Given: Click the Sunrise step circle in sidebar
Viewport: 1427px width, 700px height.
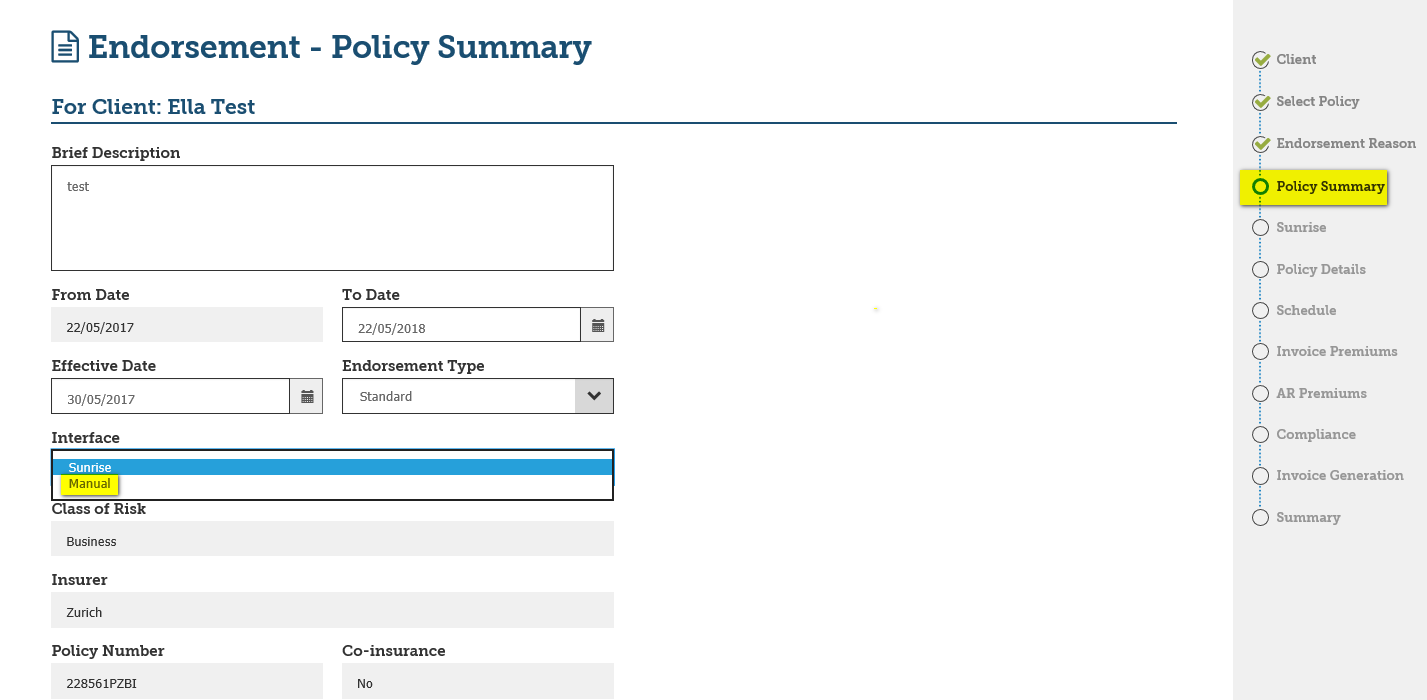Looking at the screenshot, I should [1260, 228].
